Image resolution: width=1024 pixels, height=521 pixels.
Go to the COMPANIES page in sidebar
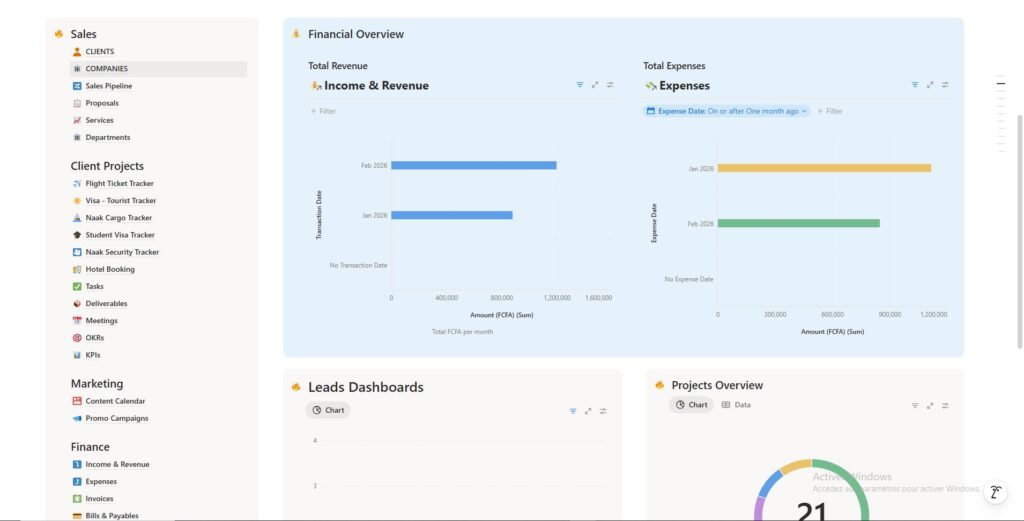[106, 69]
